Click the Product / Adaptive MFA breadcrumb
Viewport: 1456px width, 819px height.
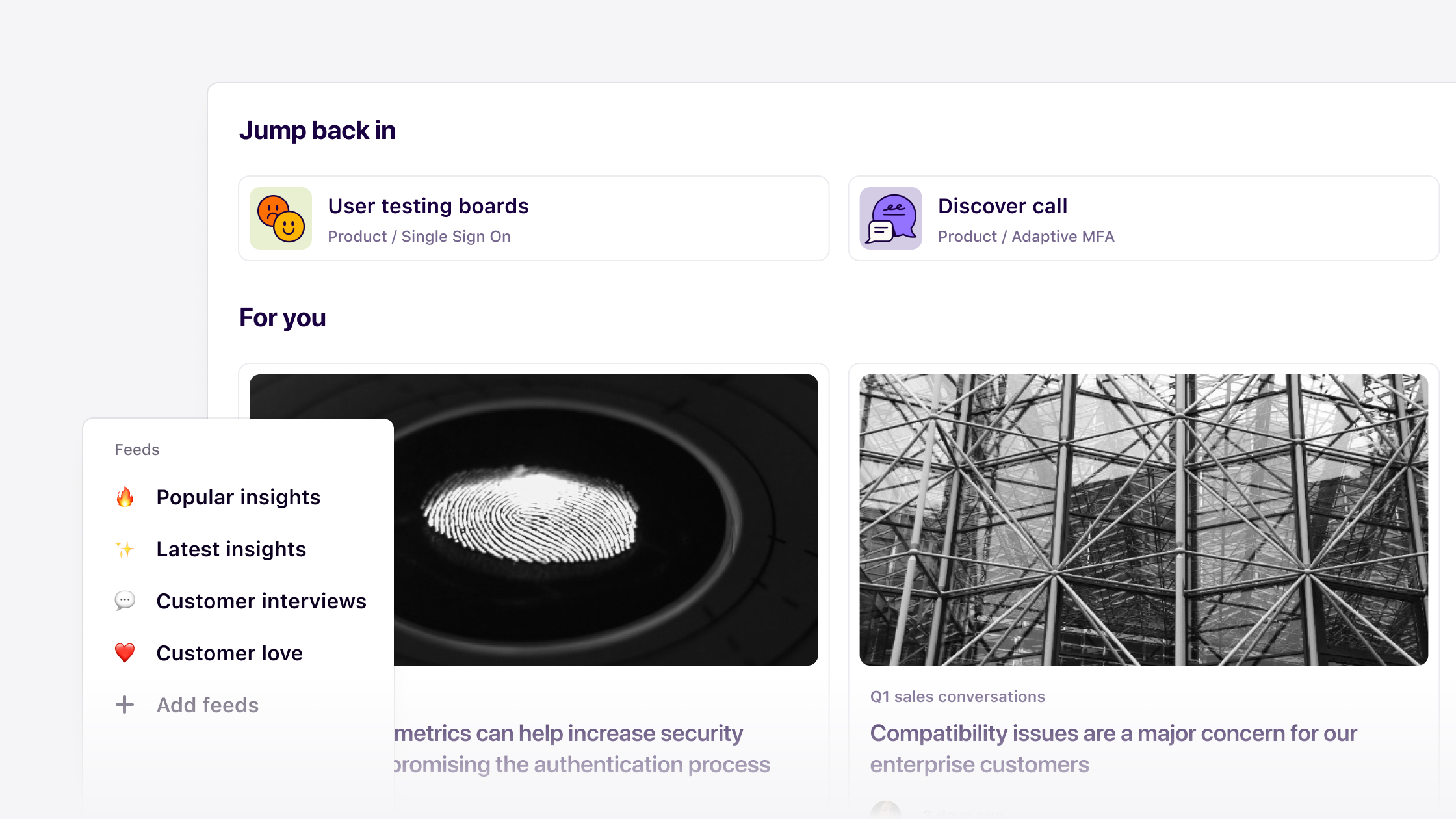pyautogui.click(x=1026, y=237)
